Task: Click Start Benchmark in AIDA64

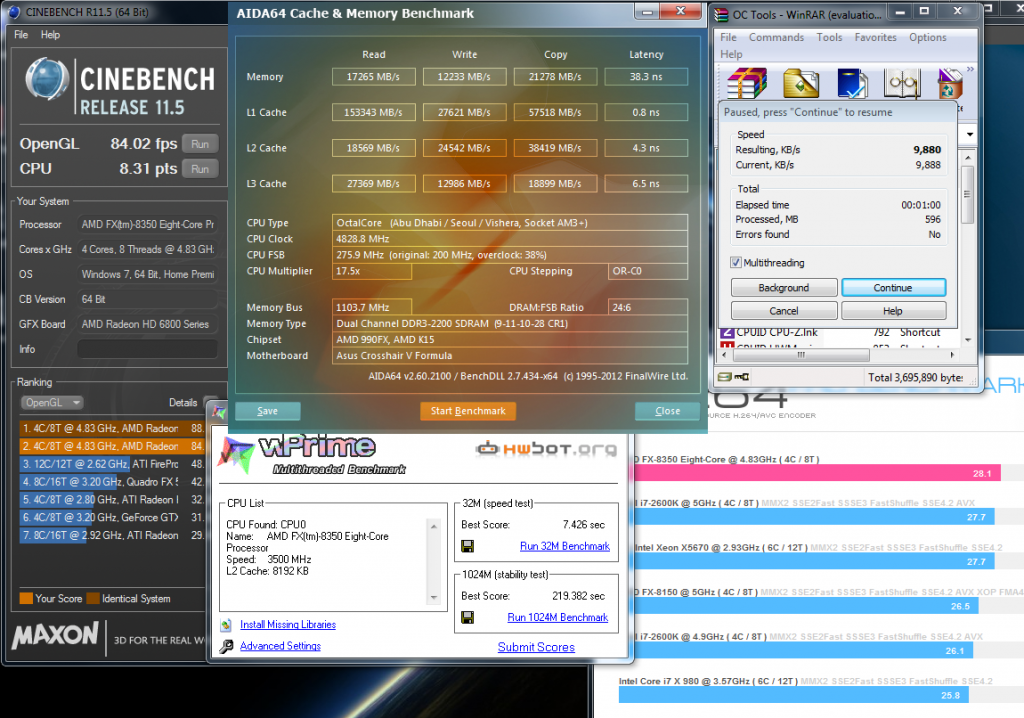Action: click(468, 411)
